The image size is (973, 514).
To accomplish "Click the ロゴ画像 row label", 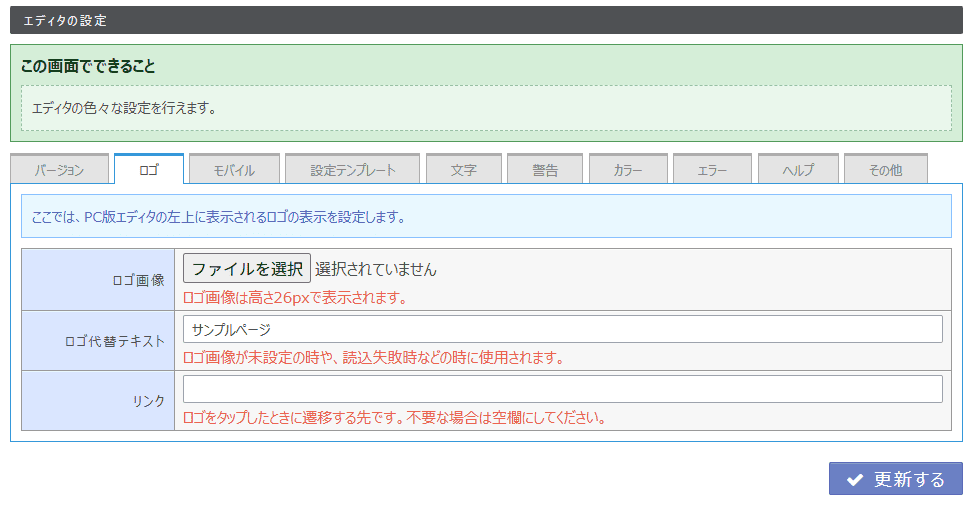I will [x=138, y=280].
